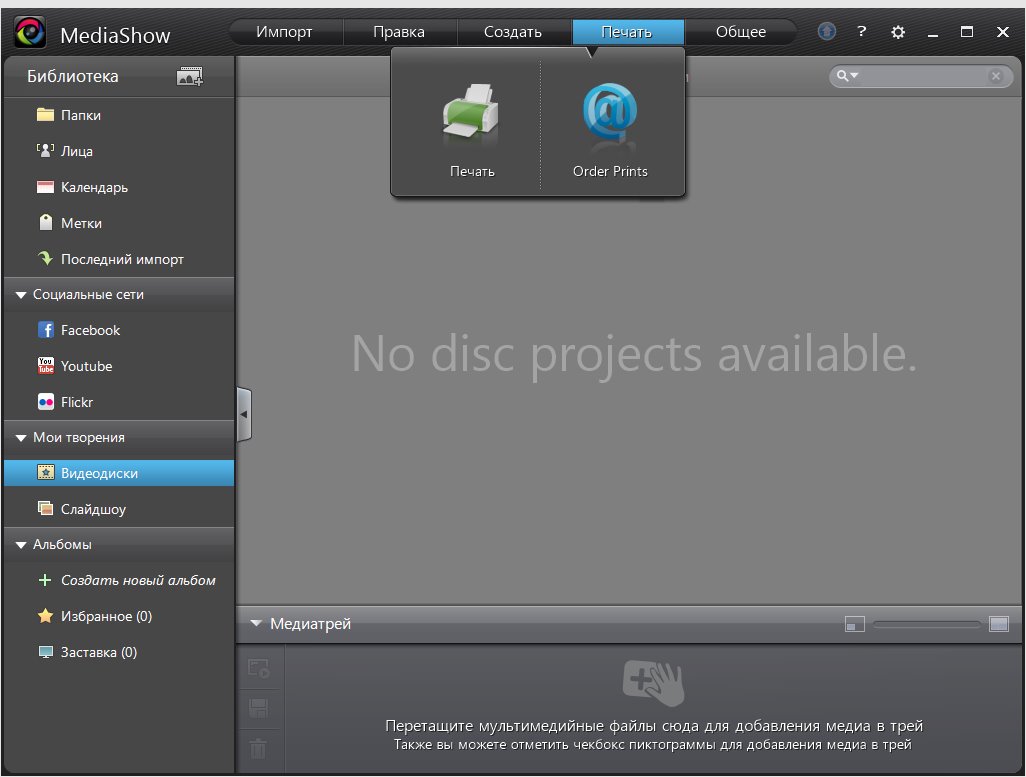Image resolution: width=1026 pixels, height=777 pixels.
Task: Open the search options dropdown arrow
Action: (849, 76)
